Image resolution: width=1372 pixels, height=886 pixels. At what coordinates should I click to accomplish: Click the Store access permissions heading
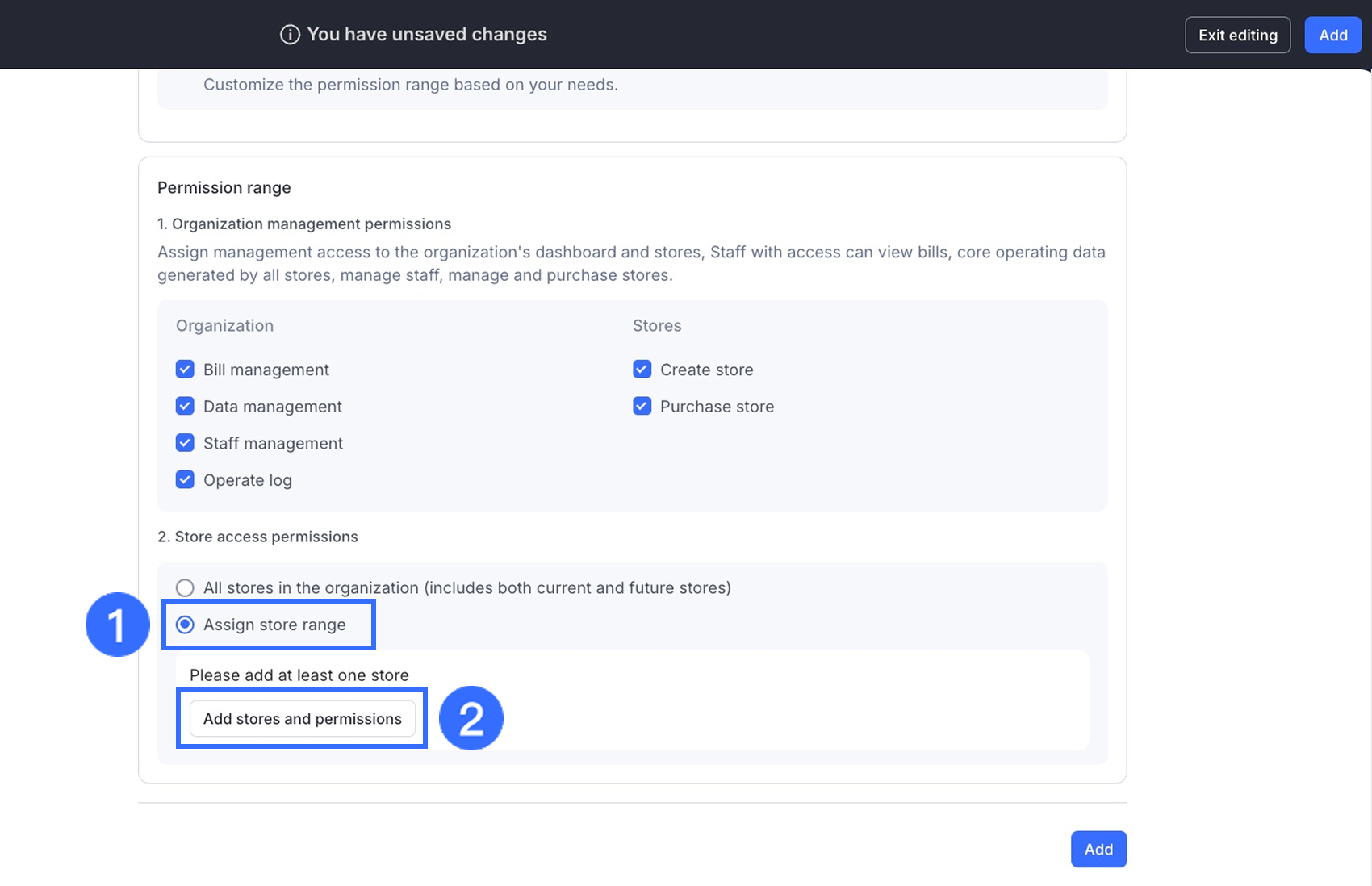point(258,537)
